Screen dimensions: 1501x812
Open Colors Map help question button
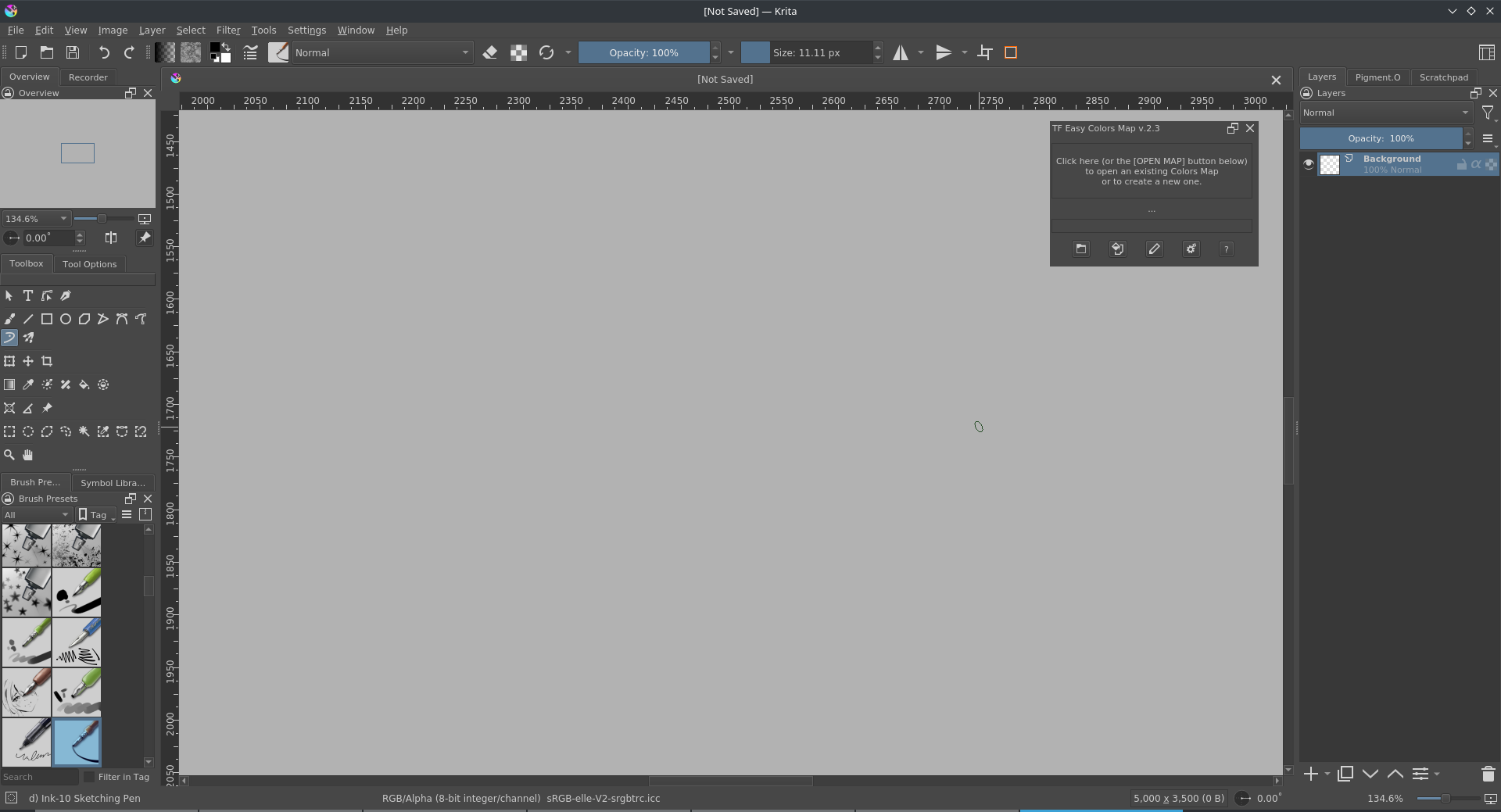pyautogui.click(x=1227, y=249)
